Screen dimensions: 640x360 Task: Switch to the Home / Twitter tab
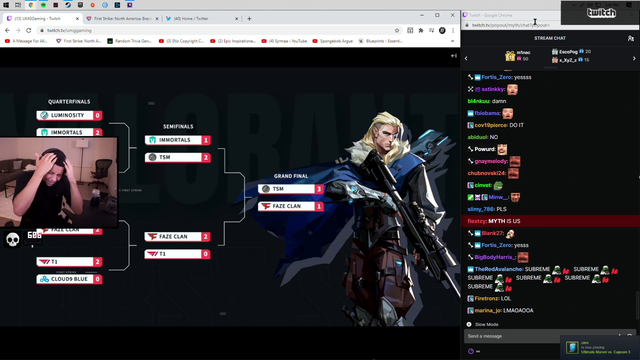coord(199,18)
